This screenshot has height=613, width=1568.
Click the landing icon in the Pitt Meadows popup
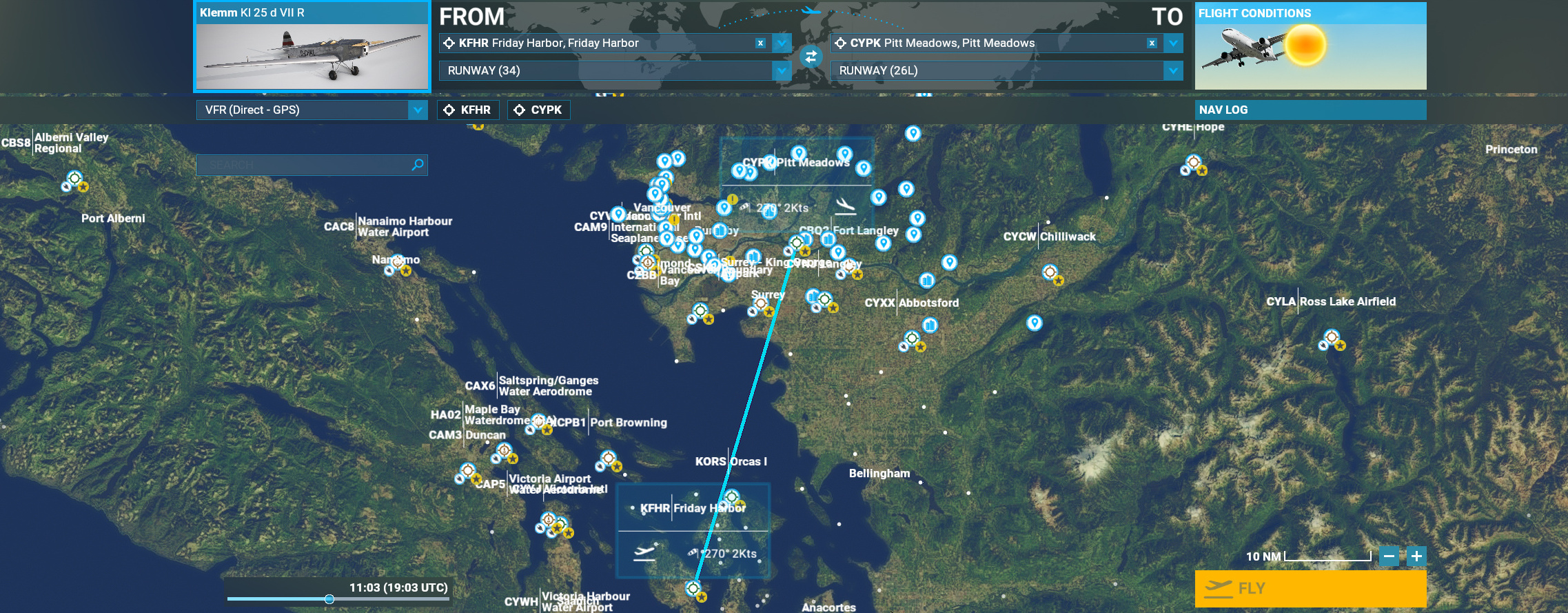(846, 206)
